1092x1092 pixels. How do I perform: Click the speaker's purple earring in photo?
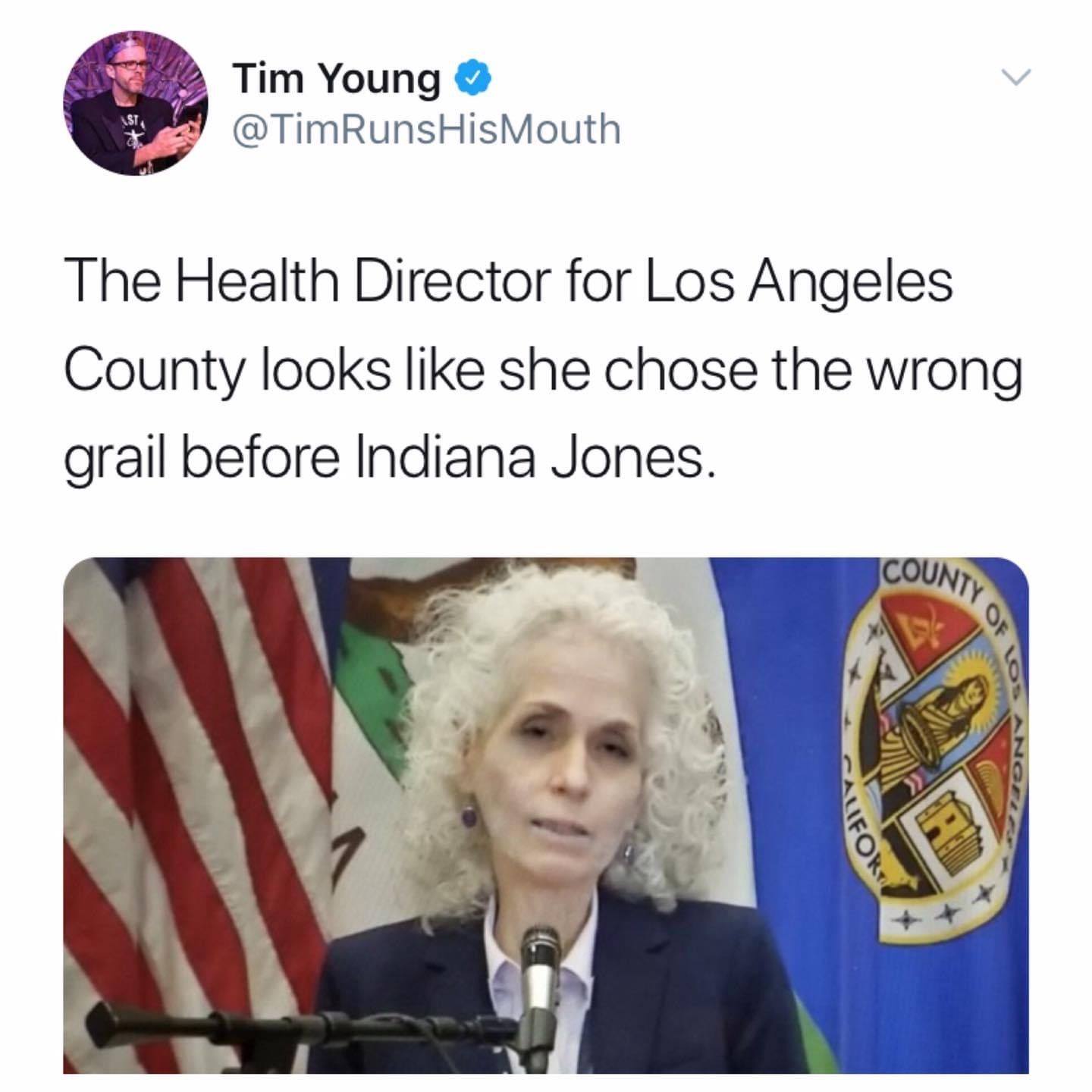coord(469,816)
